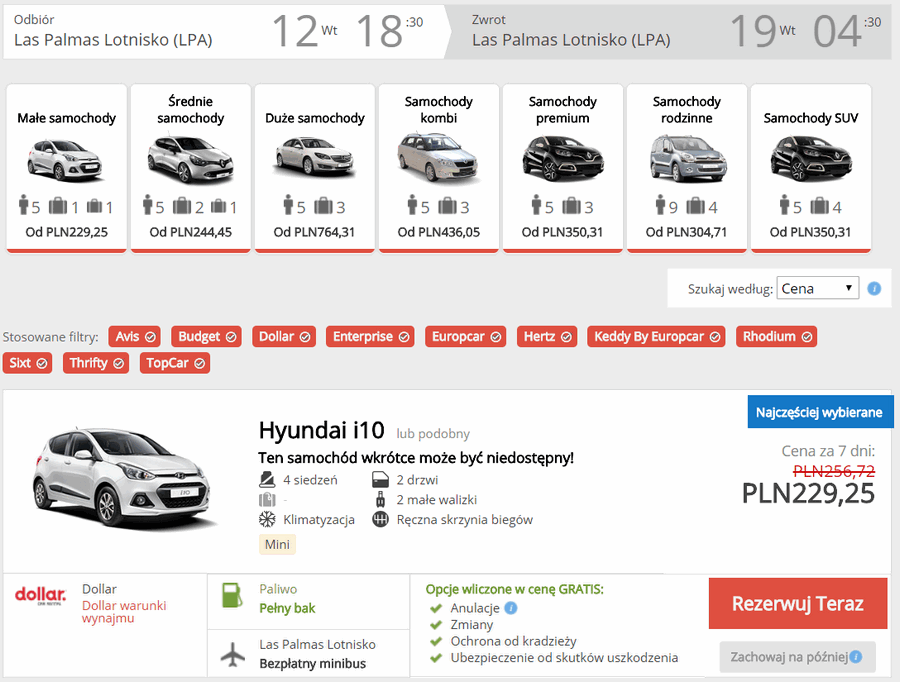Screen dimensions: 900x682
Task: Select the Małe samochody category card
Action: (x=67, y=168)
